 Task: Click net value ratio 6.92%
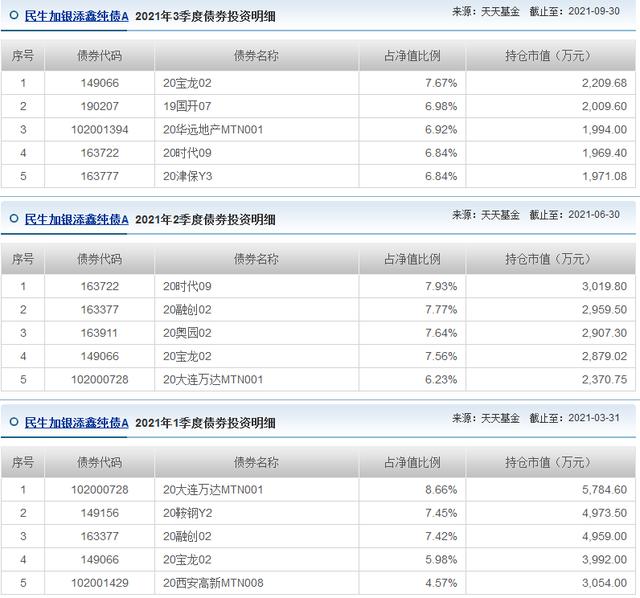(x=441, y=130)
